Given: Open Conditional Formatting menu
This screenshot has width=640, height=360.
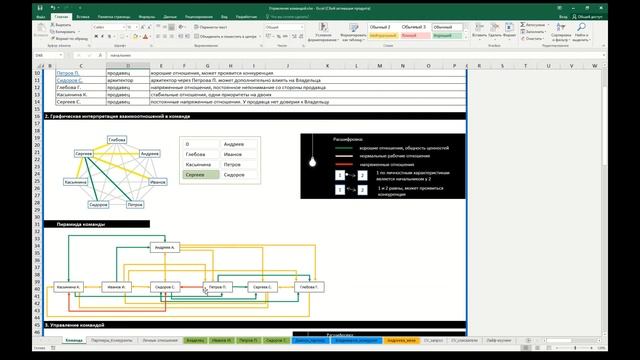Looking at the screenshot, I should tap(323, 32).
